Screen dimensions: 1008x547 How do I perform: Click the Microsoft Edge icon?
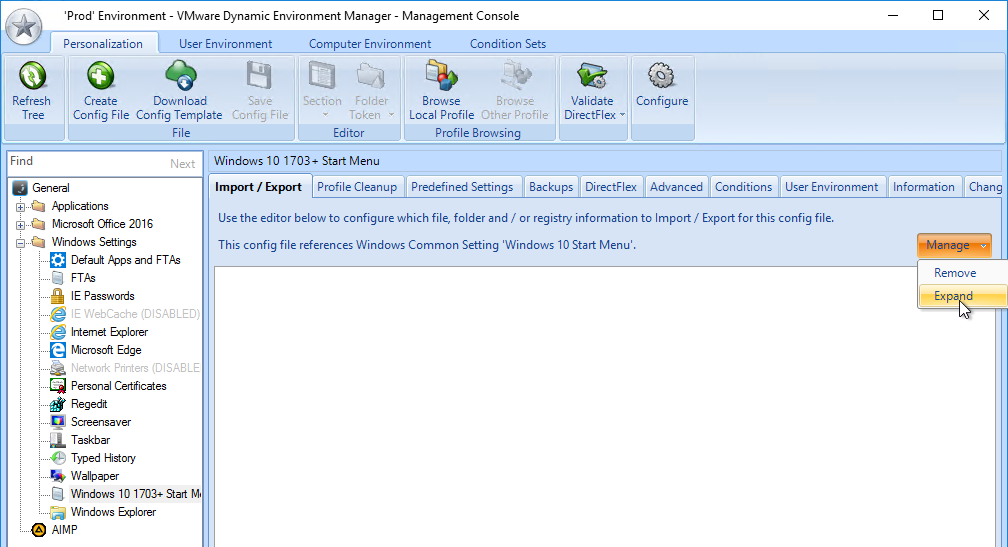point(58,350)
